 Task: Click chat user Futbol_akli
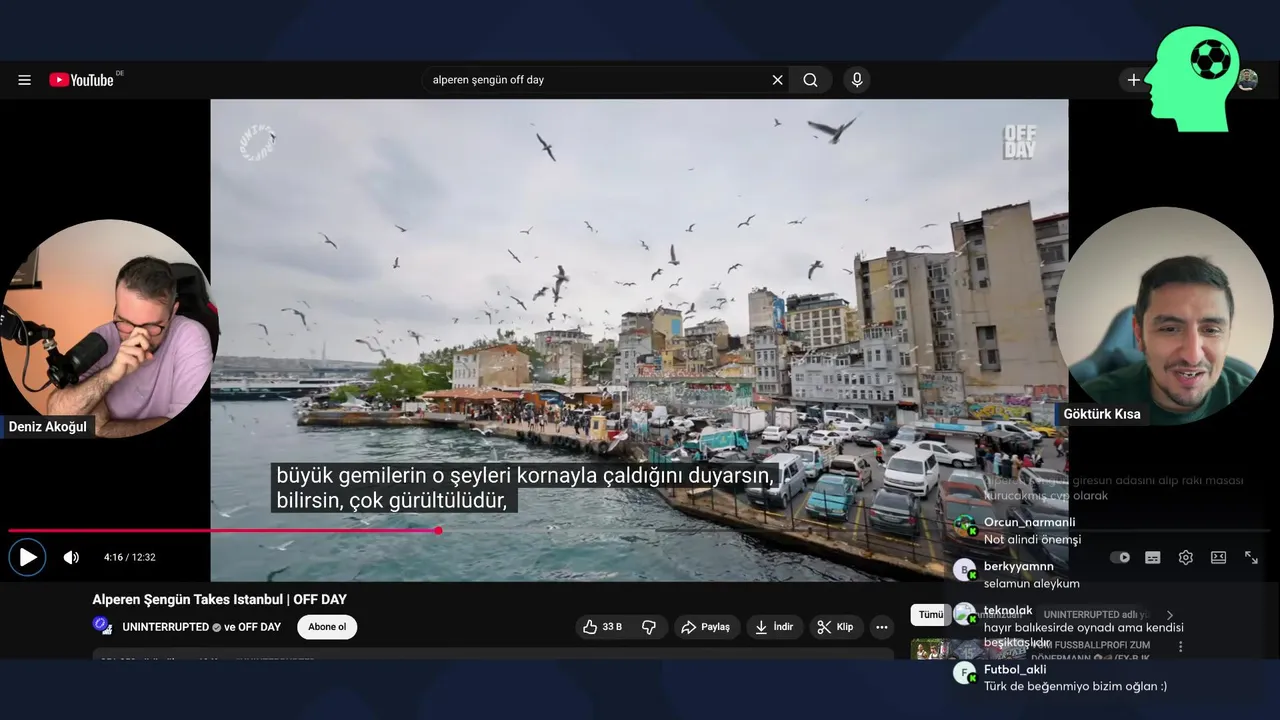(1015, 670)
